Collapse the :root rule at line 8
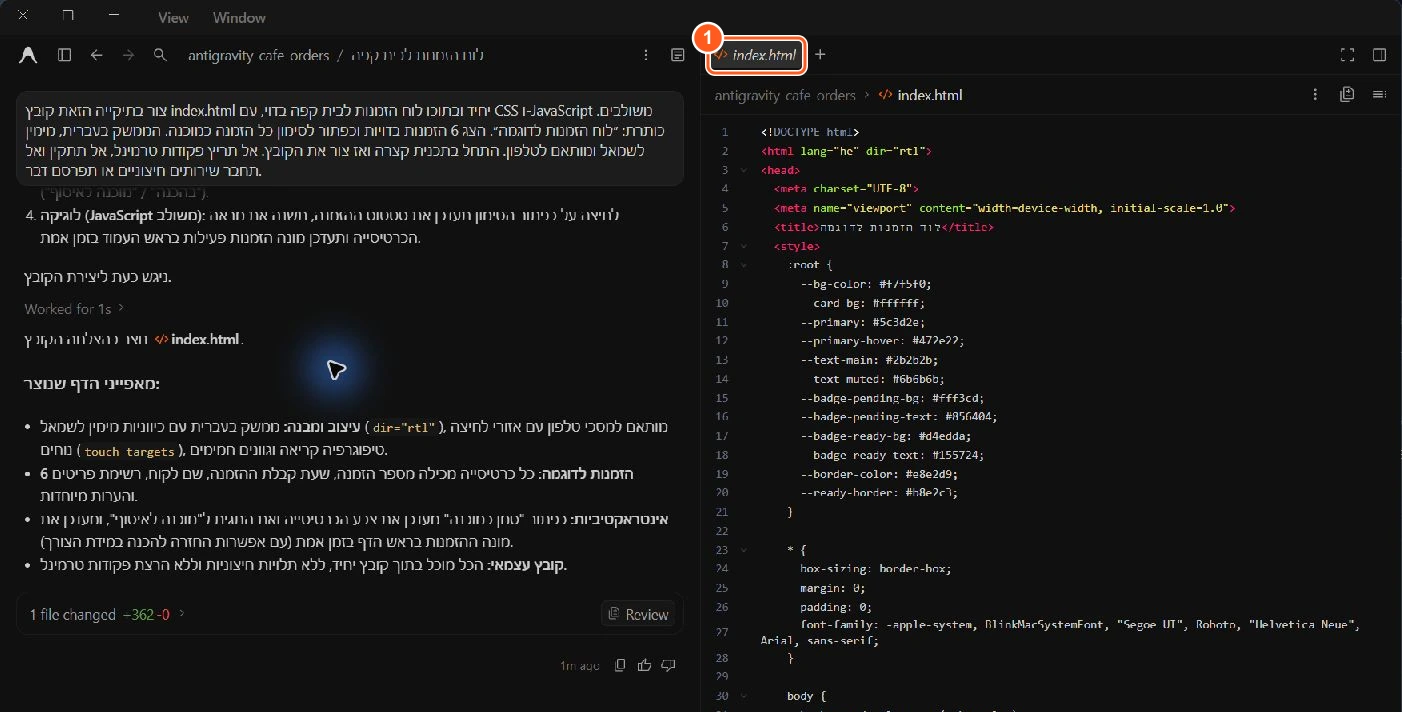Viewport: 1402px width, 712px height. [743, 265]
